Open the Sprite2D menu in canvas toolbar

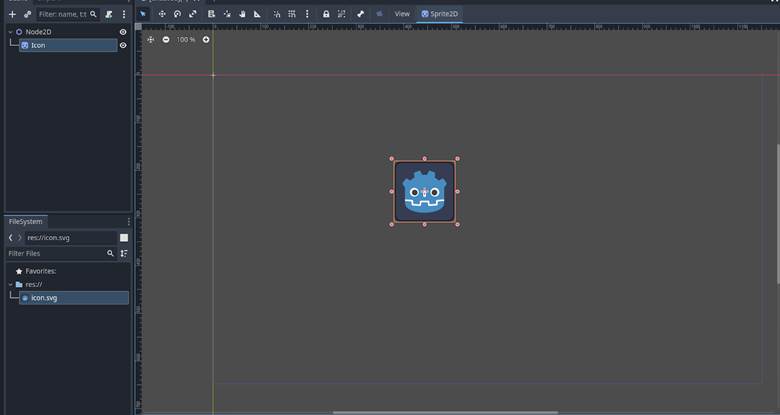click(439, 14)
